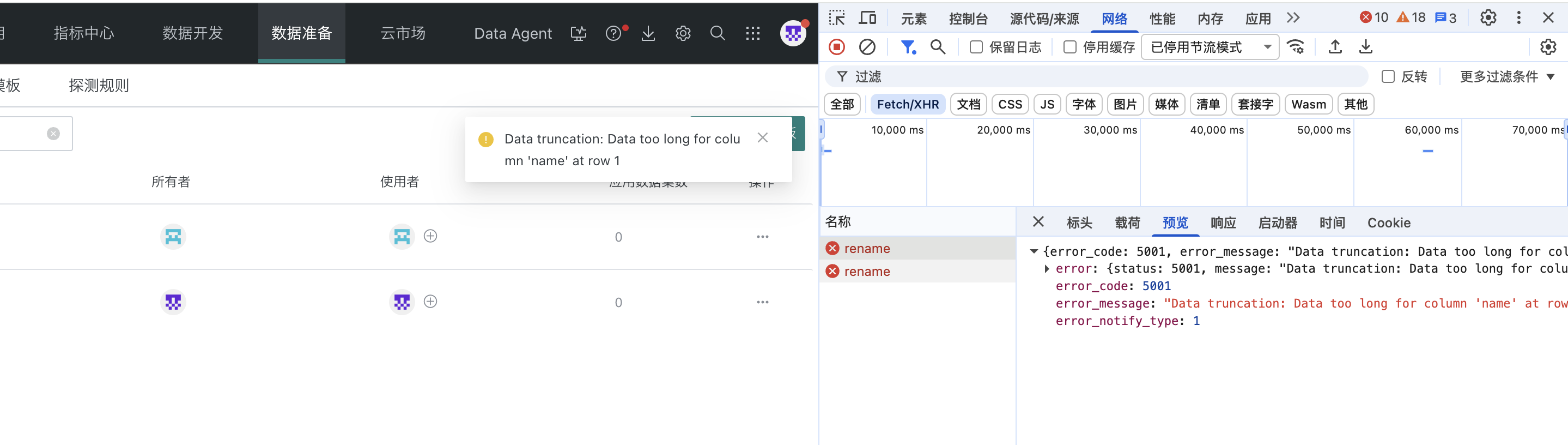Click the warnings count badge showing 18
This screenshot has height=445, width=1568.
point(1411,17)
